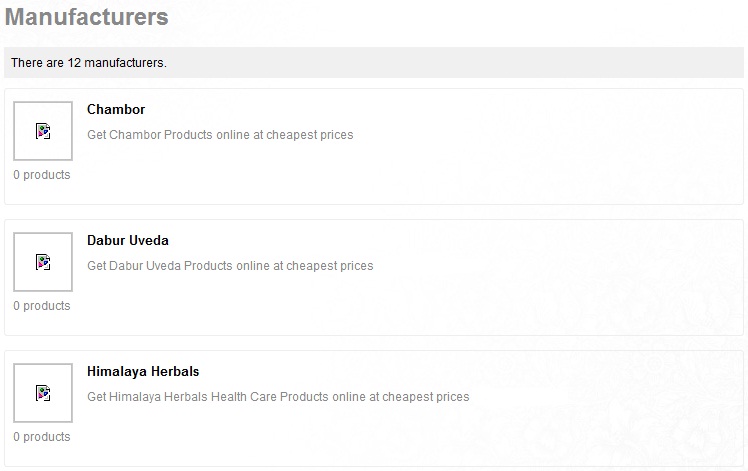Viewport: 748px width, 471px height.
Task: Click the Chambor Products description text
Action: click(x=220, y=135)
